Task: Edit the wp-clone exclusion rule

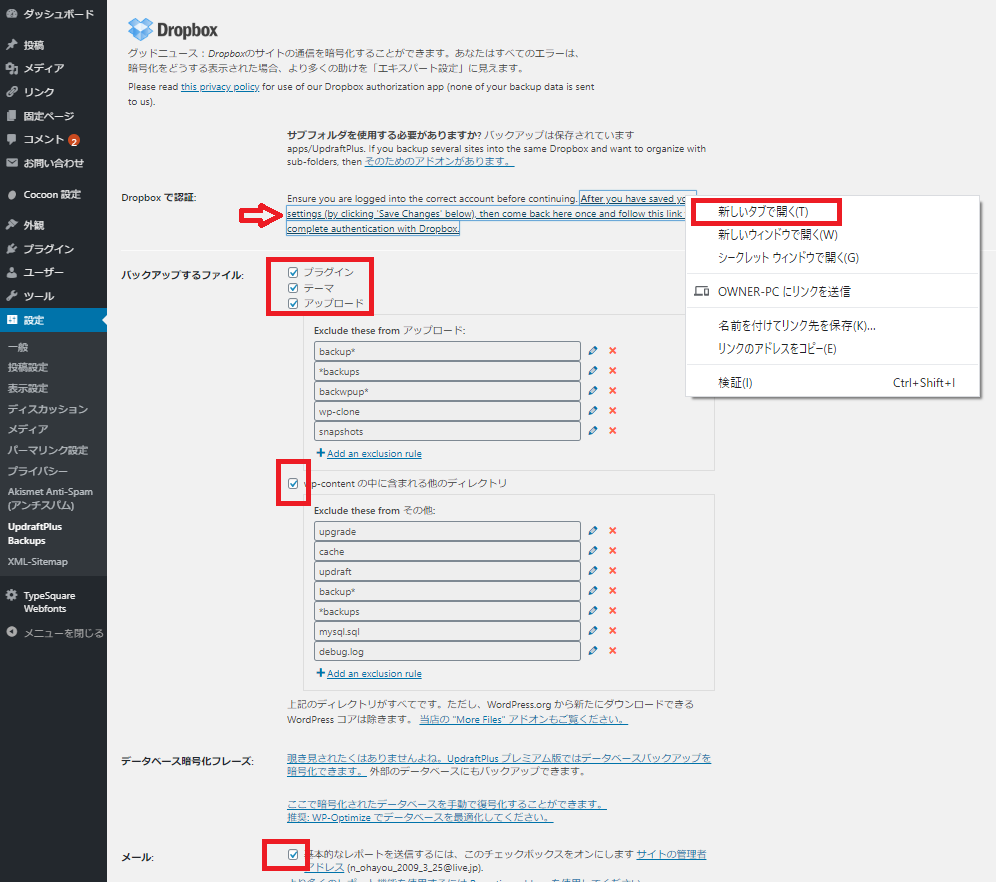Action: click(x=593, y=411)
